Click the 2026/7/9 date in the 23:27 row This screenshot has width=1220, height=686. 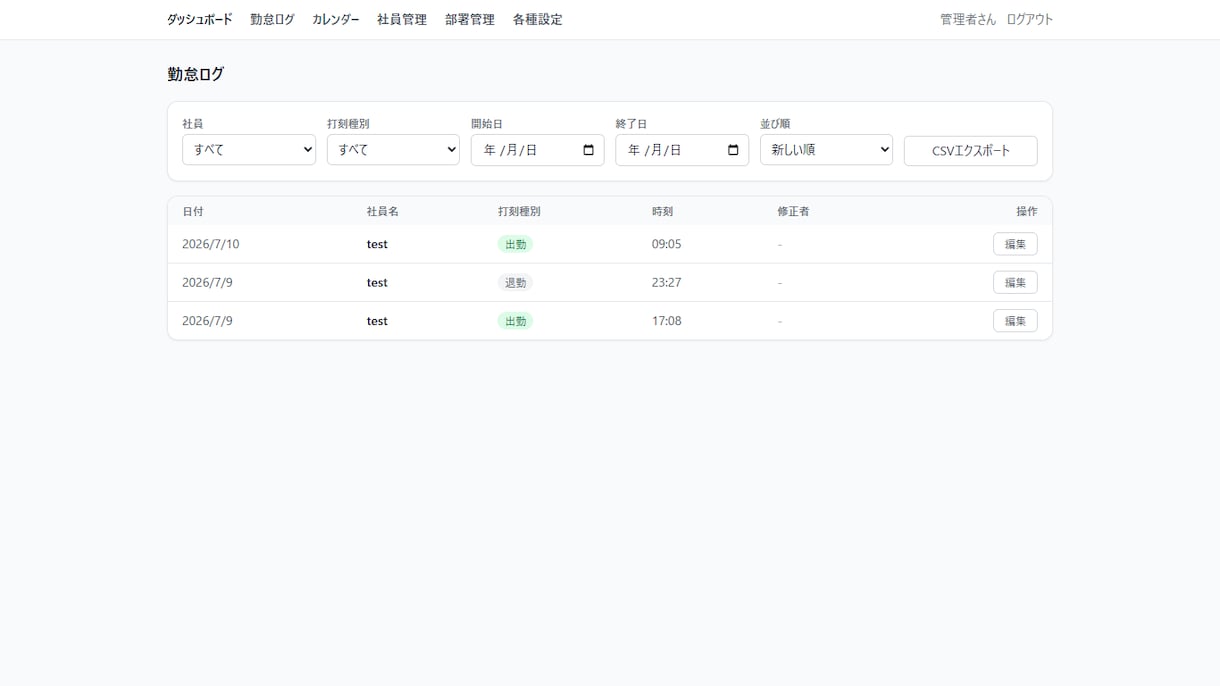pyautogui.click(x=207, y=283)
